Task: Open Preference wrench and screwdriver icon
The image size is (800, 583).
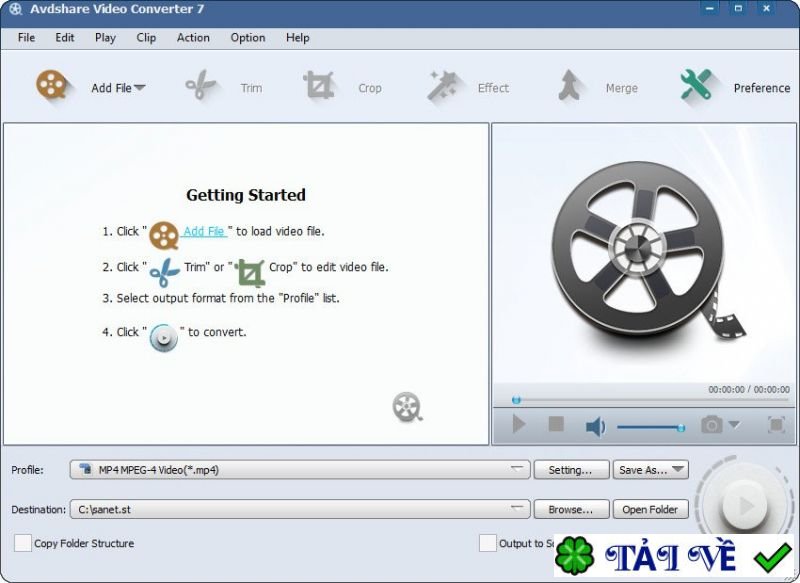Action: 695,85
